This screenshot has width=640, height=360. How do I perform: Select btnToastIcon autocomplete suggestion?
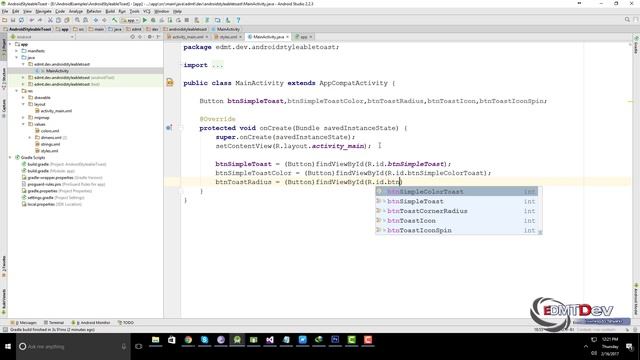tap(456, 220)
